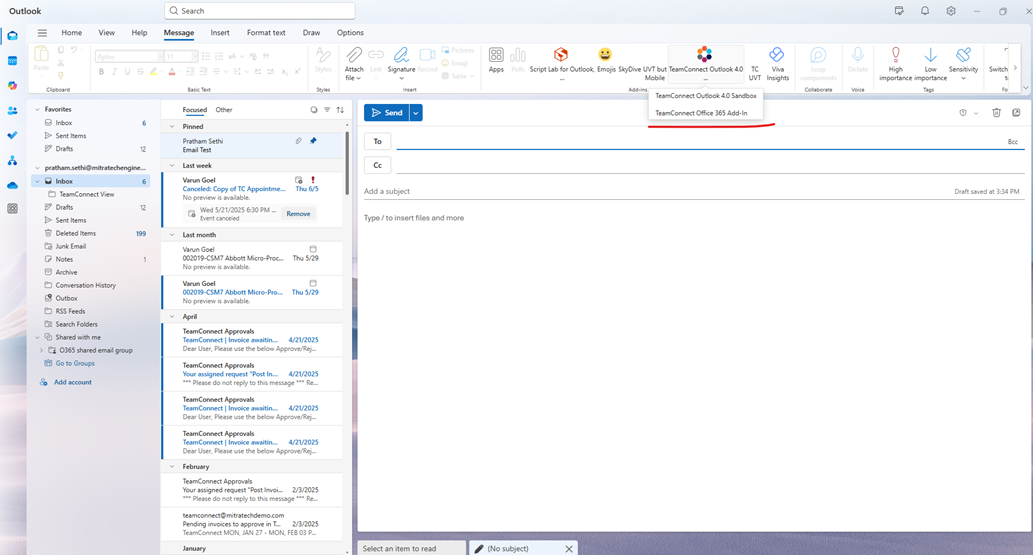This screenshot has width=1033, height=555.
Task: Mark message as Low importance
Action: [930, 63]
